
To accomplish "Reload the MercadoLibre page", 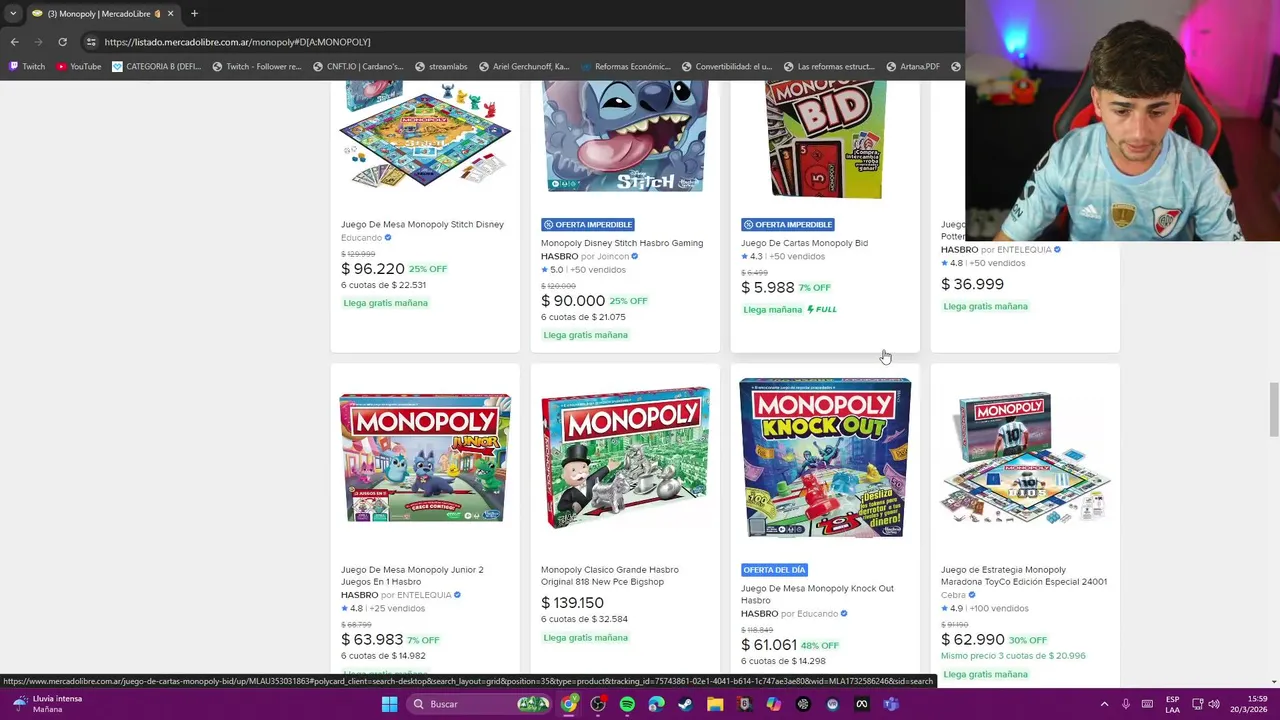I will [x=62, y=42].
